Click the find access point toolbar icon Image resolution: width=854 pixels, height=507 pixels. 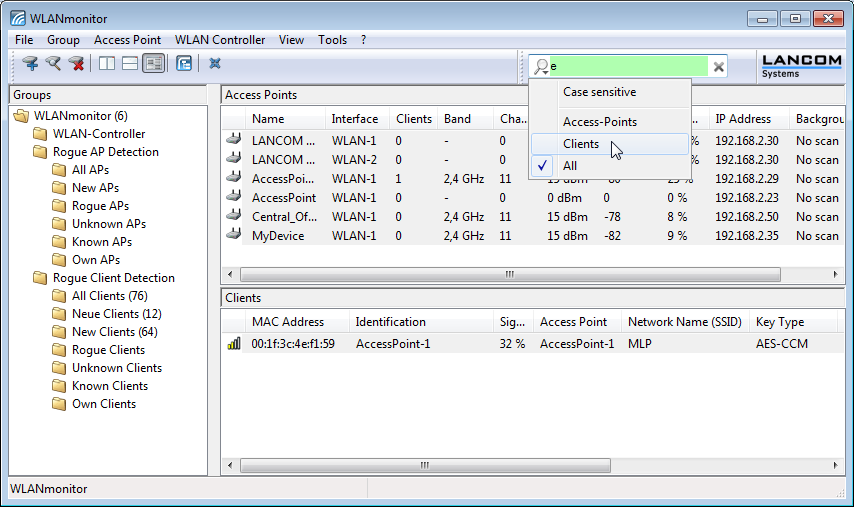click(x=53, y=64)
